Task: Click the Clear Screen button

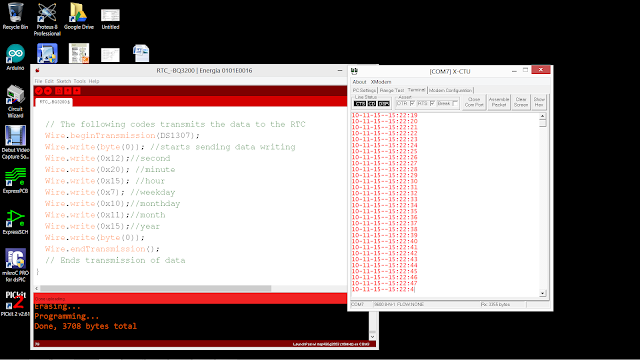Action: click(x=521, y=102)
